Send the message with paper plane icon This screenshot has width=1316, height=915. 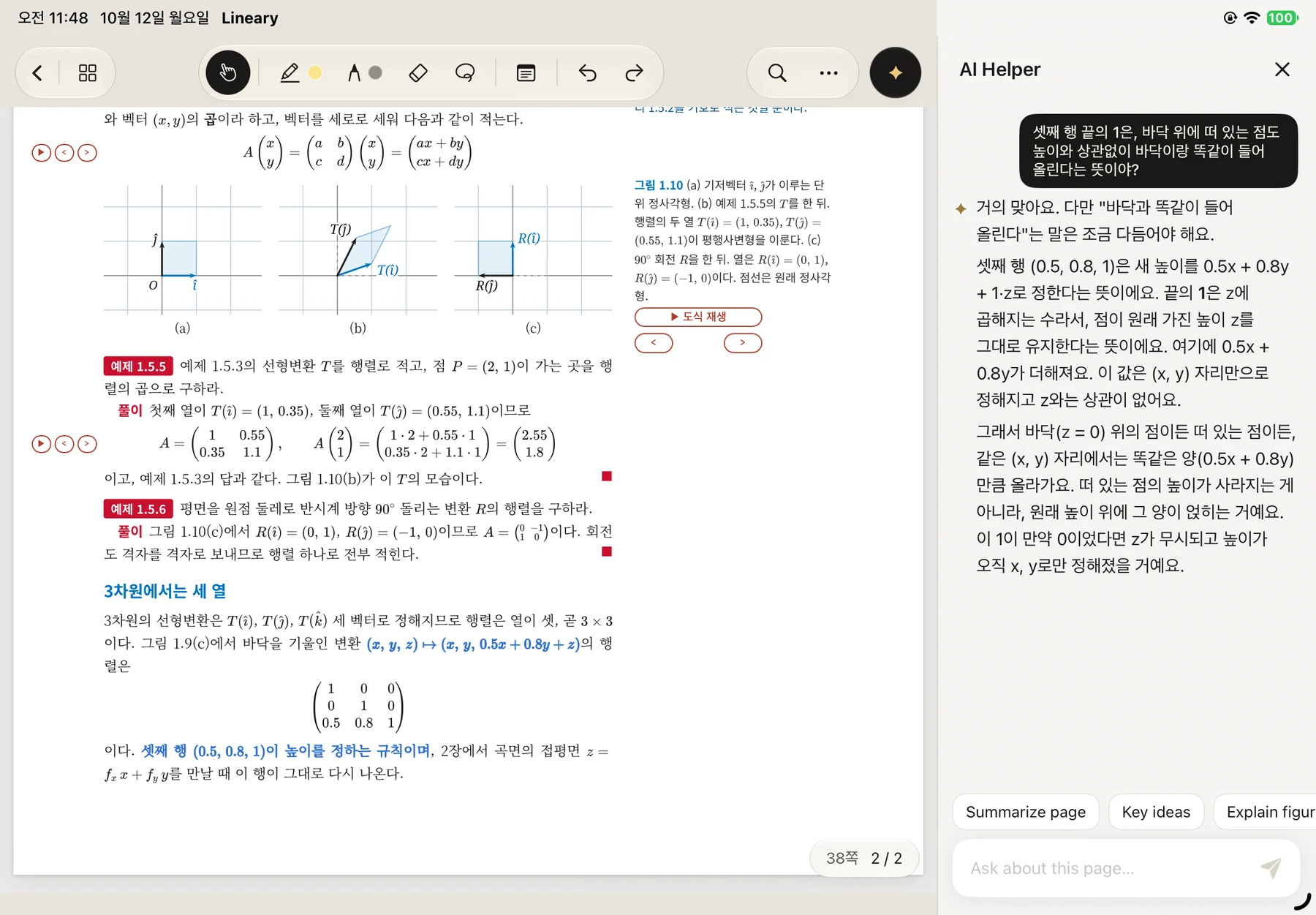pos(1271,868)
